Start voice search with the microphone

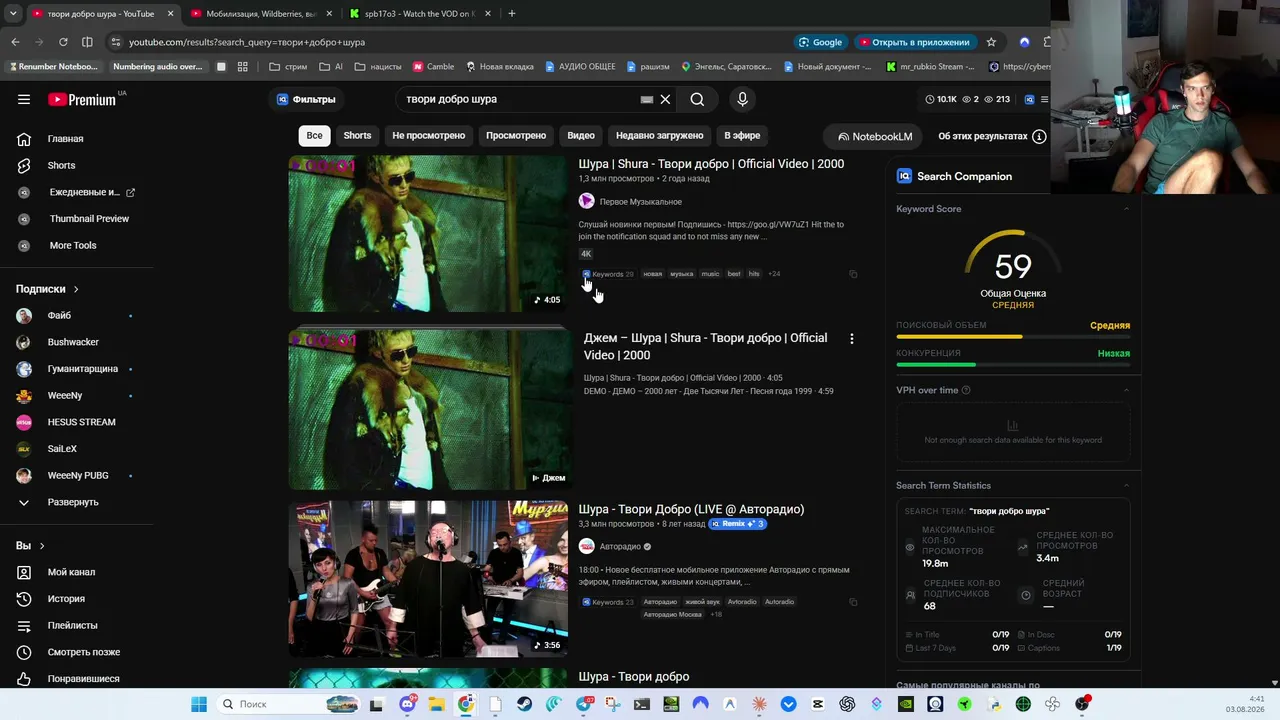[742, 99]
